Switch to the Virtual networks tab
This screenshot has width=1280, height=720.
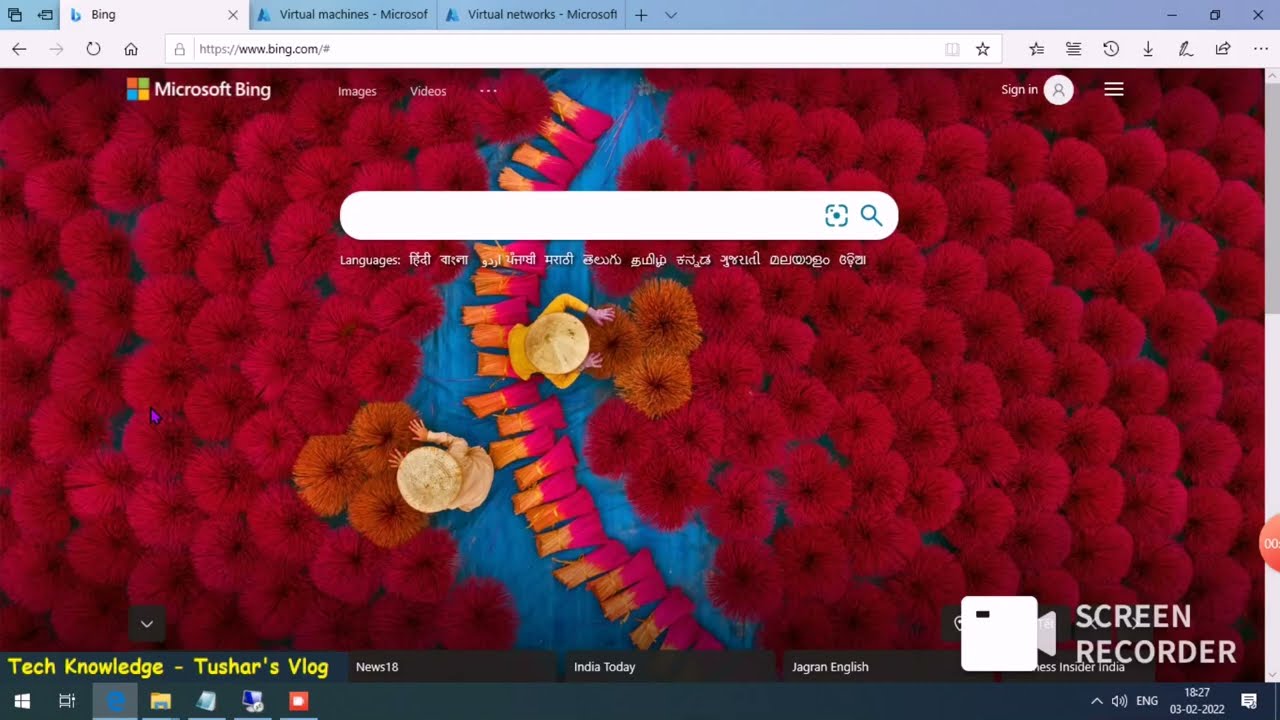531,15
